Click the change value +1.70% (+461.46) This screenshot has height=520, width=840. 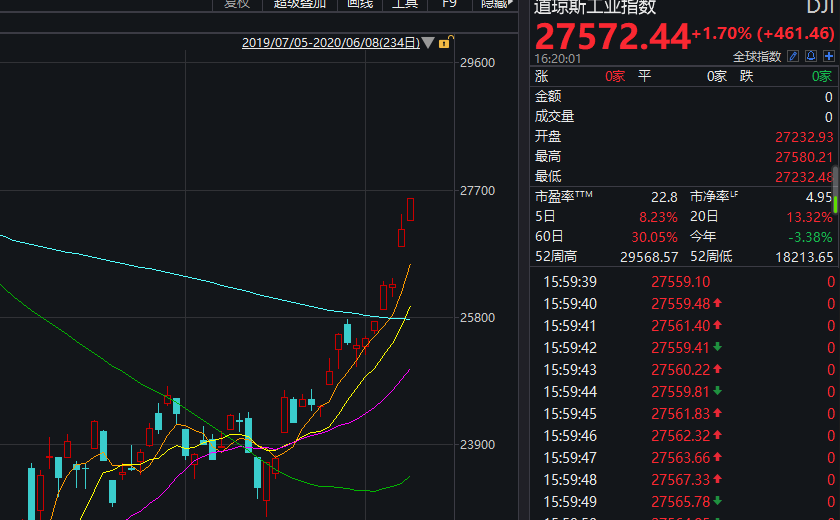[763, 33]
